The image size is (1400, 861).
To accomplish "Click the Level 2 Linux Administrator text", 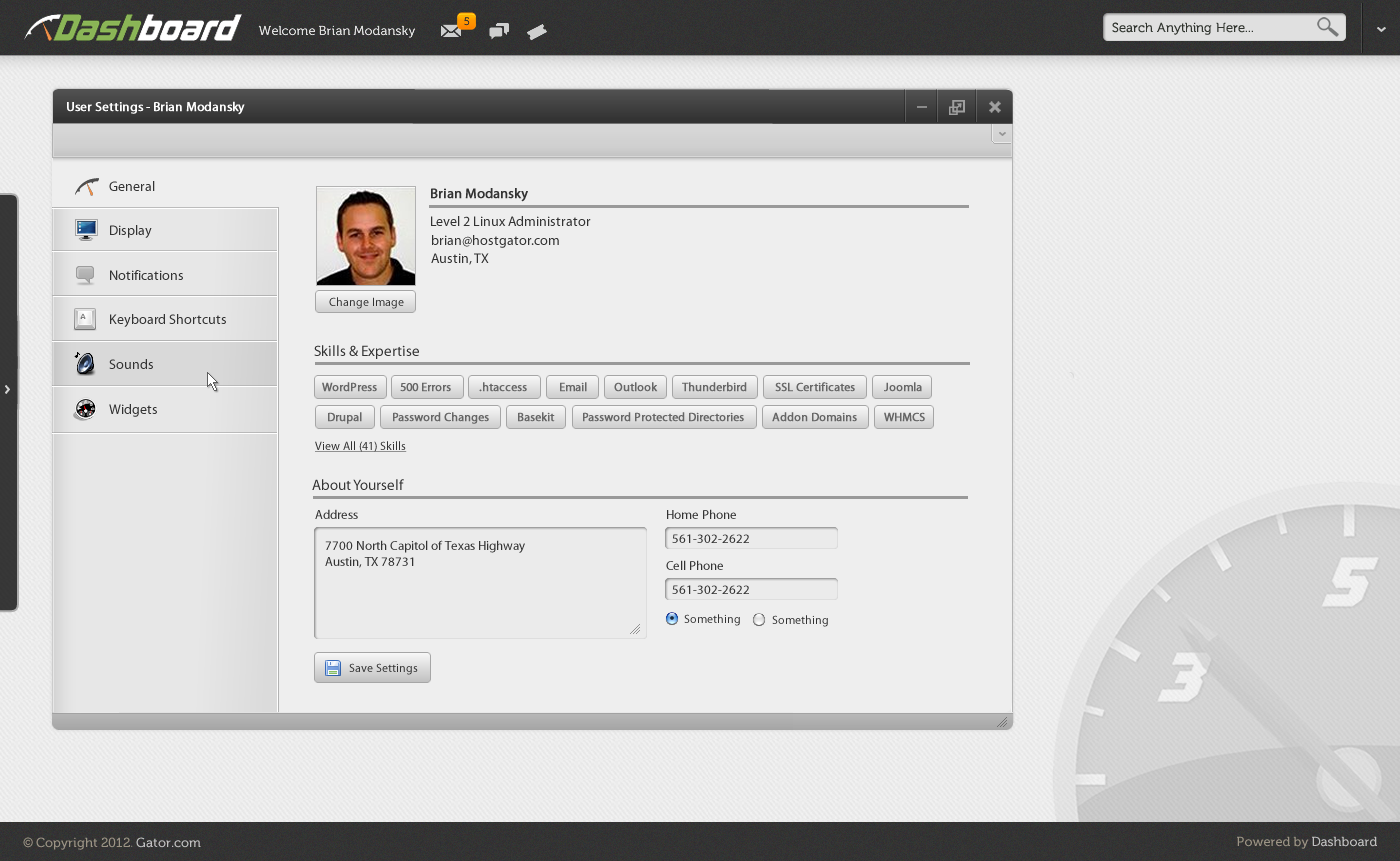I will coord(510,221).
